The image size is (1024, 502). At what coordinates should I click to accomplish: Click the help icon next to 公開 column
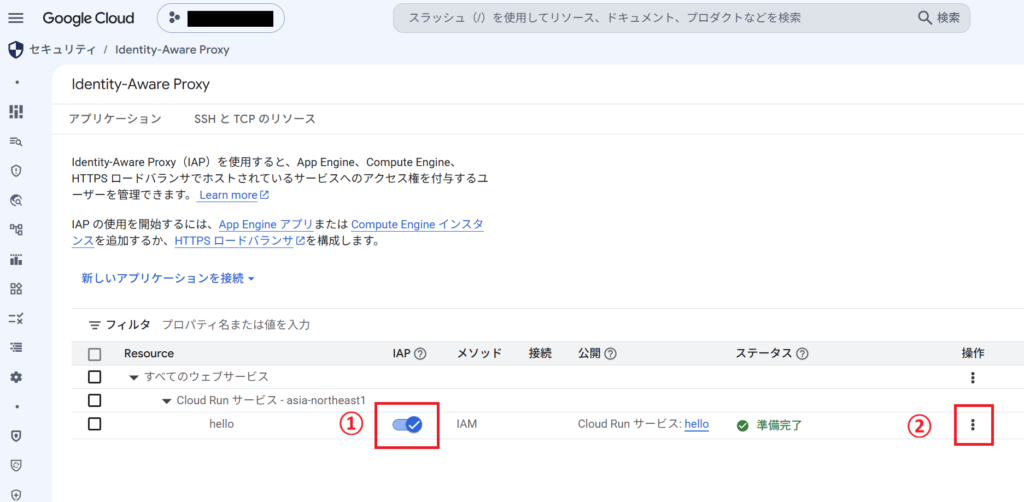611,354
